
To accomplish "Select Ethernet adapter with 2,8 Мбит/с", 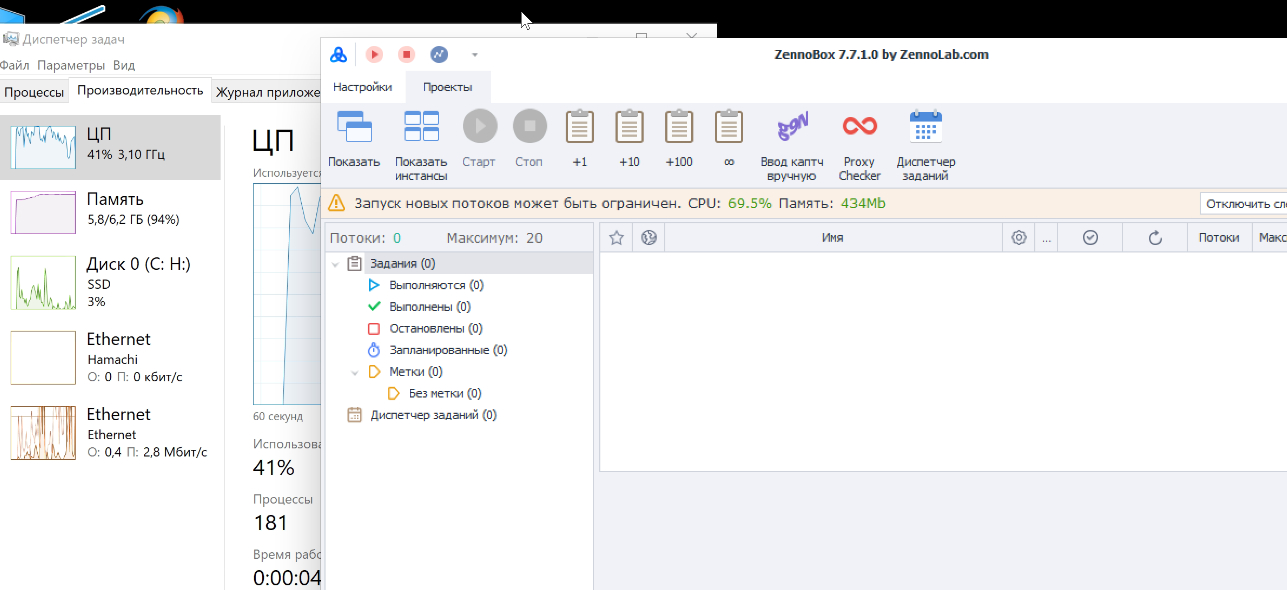I will coord(110,432).
